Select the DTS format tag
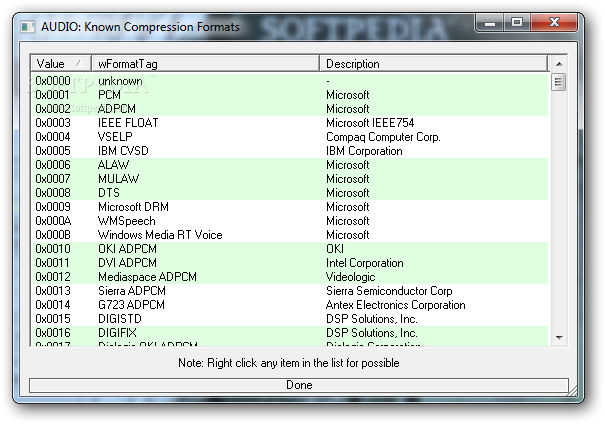This screenshot has width=605, height=424. [x=109, y=193]
